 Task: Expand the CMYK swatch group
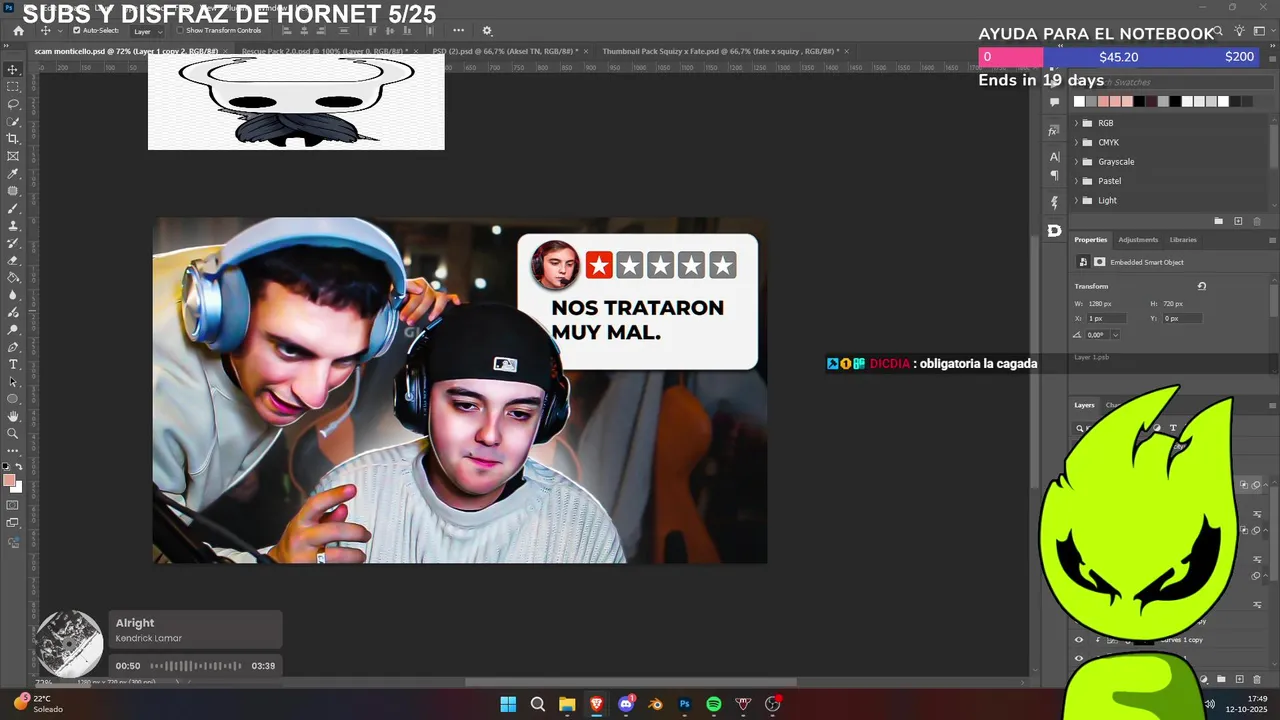tap(1076, 142)
